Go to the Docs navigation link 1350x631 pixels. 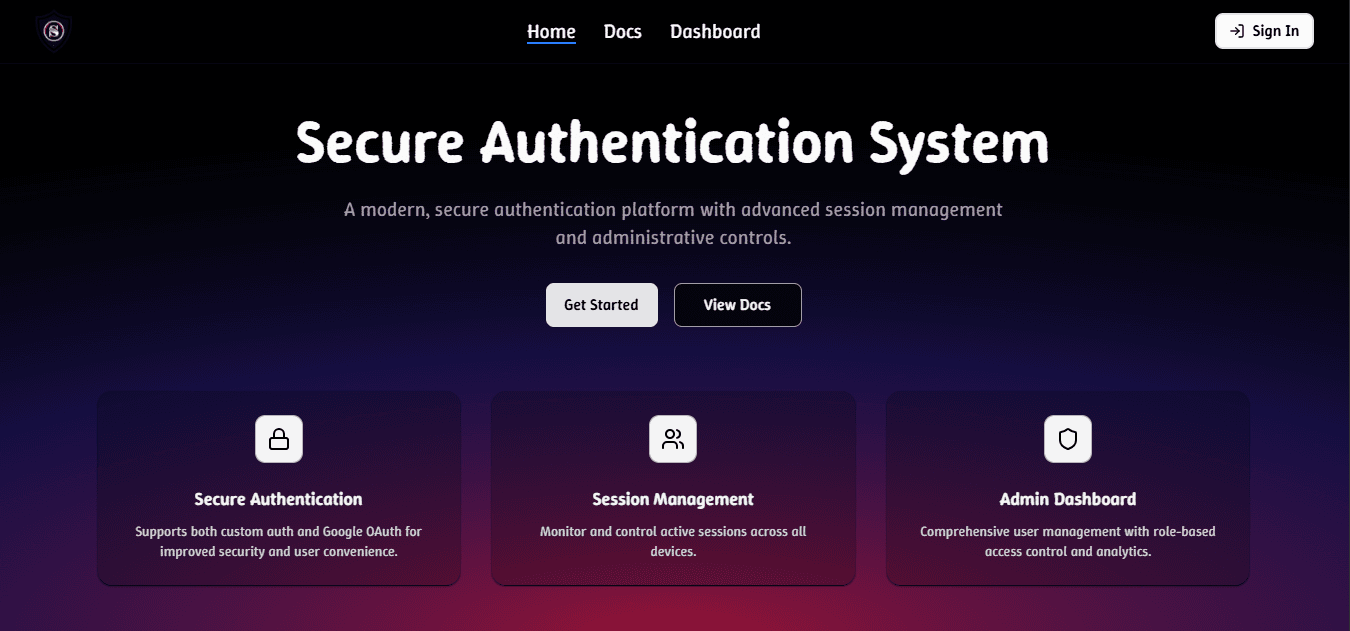(622, 31)
